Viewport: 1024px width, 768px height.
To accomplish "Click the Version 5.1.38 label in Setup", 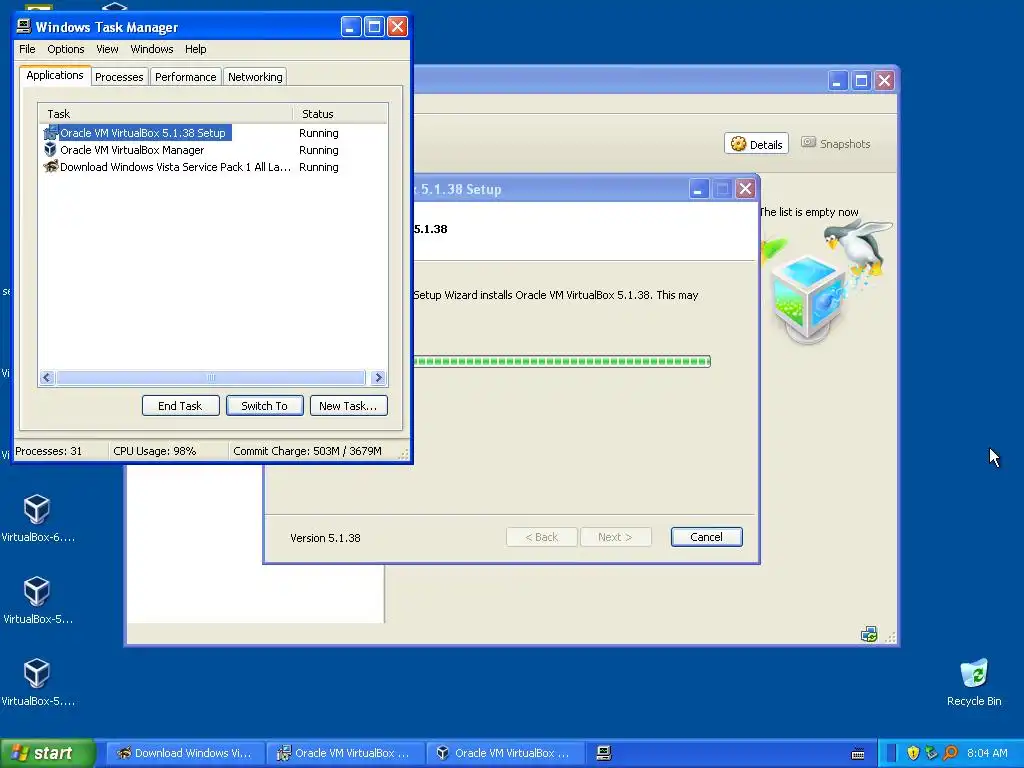I will tap(325, 538).
